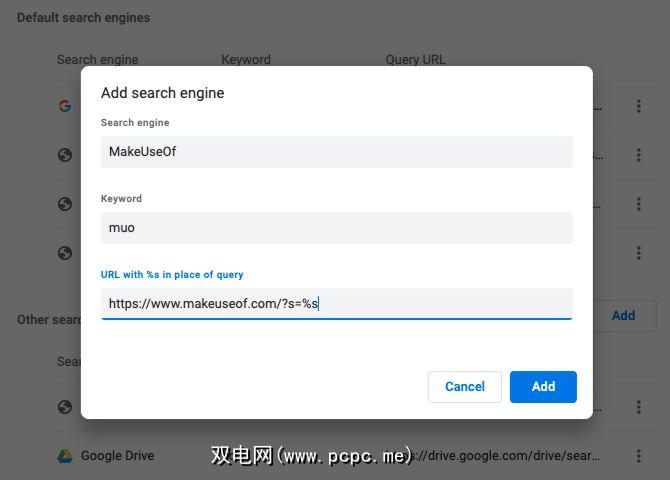Cancel the Add search engine dialog
The width and height of the screenshot is (670, 480).
(x=464, y=386)
